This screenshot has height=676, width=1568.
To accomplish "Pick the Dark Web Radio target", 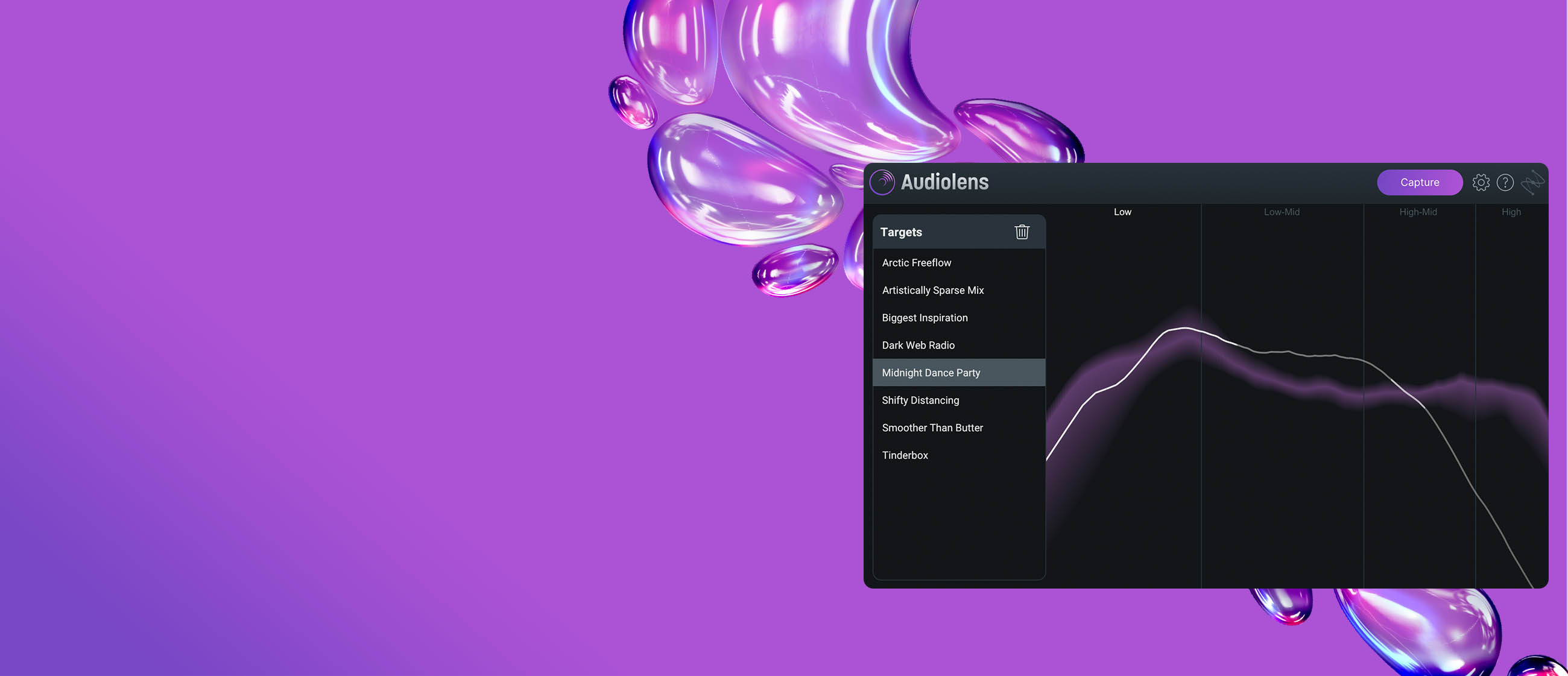I will 959,345.
